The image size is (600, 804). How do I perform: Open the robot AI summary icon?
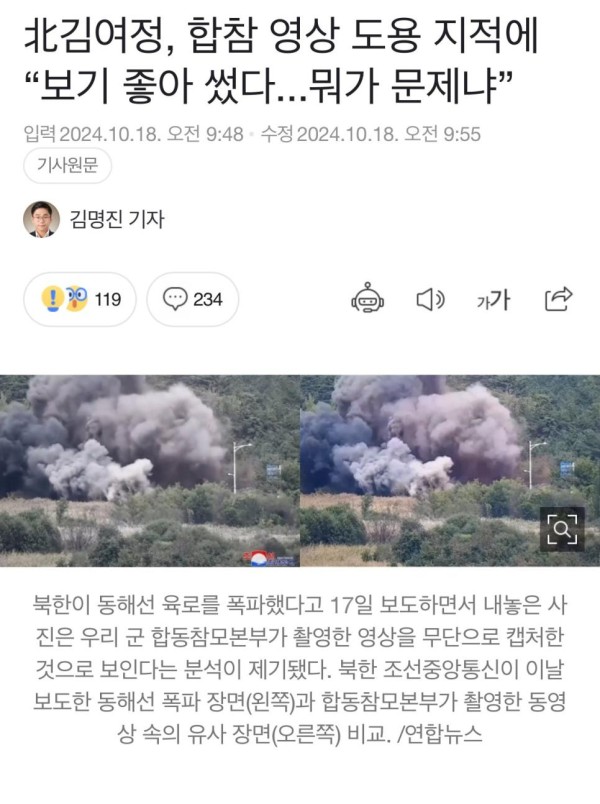368,298
